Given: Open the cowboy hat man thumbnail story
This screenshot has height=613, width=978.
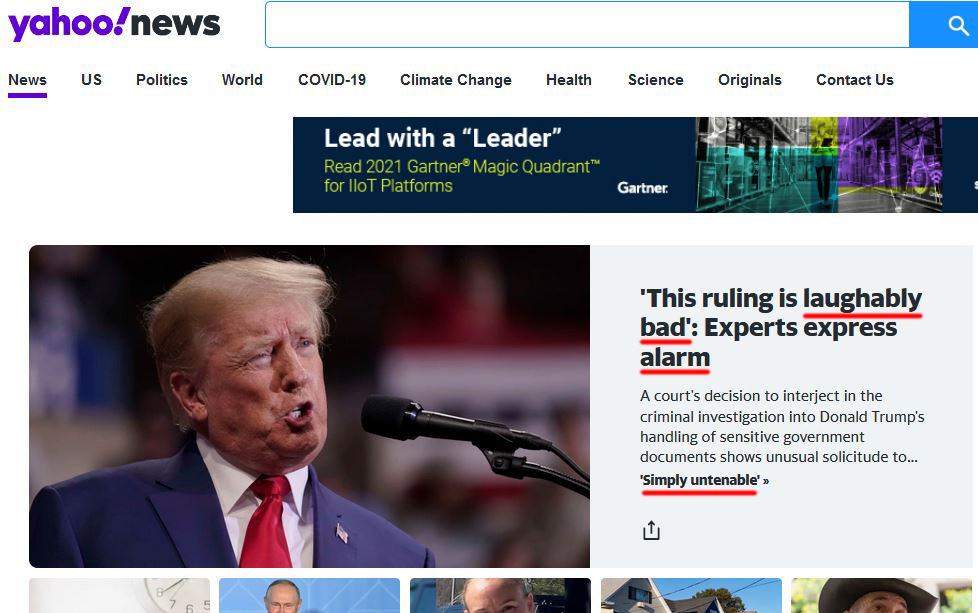Looking at the screenshot, I should click(881, 596).
